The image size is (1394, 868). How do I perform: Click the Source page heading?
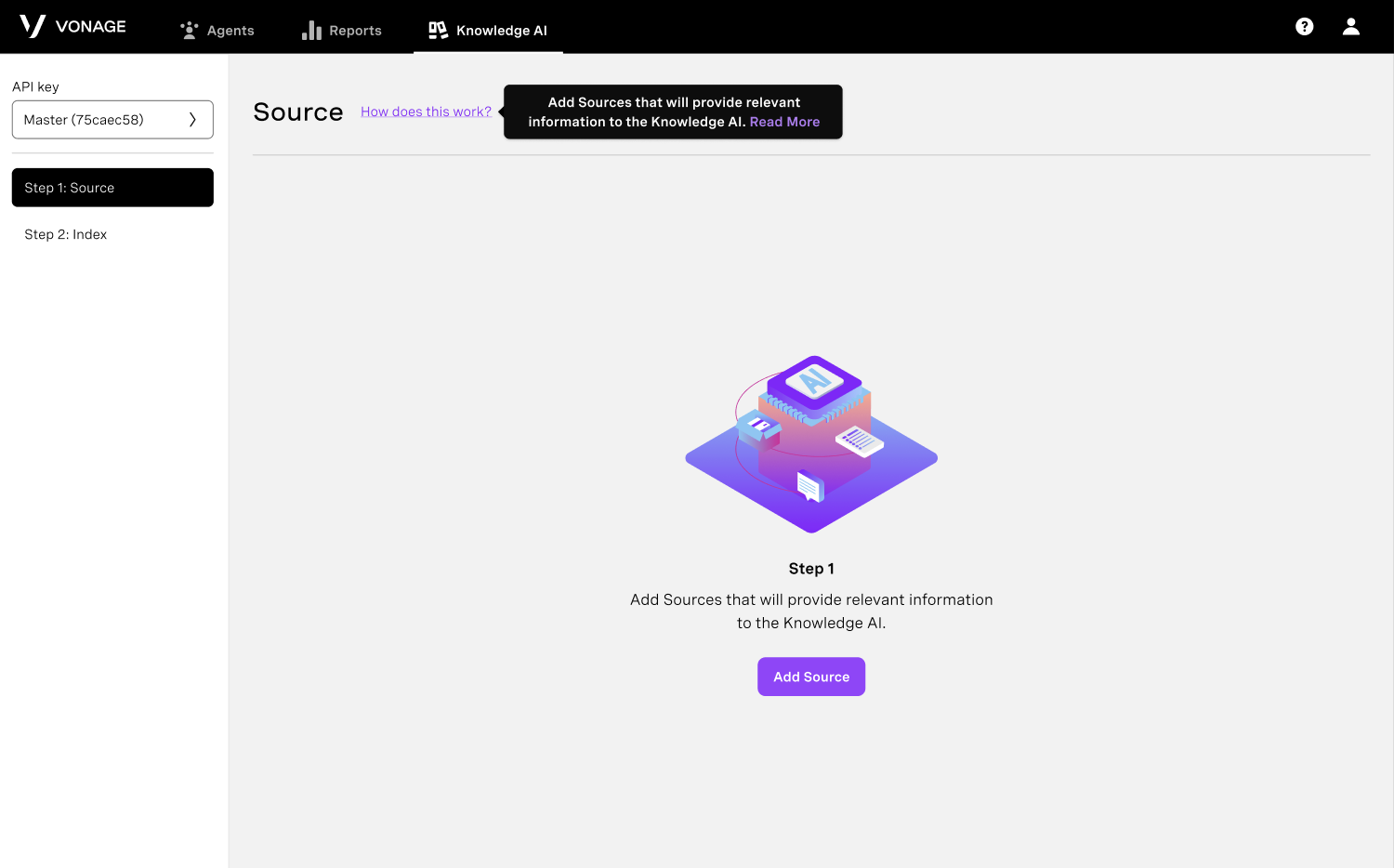pyautogui.click(x=298, y=112)
